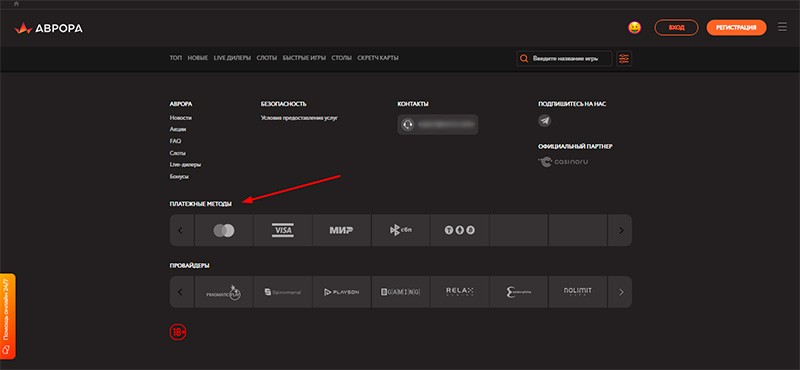The image size is (800, 370).
Task: Select the СБП payment method
Action: coord(401,231)
